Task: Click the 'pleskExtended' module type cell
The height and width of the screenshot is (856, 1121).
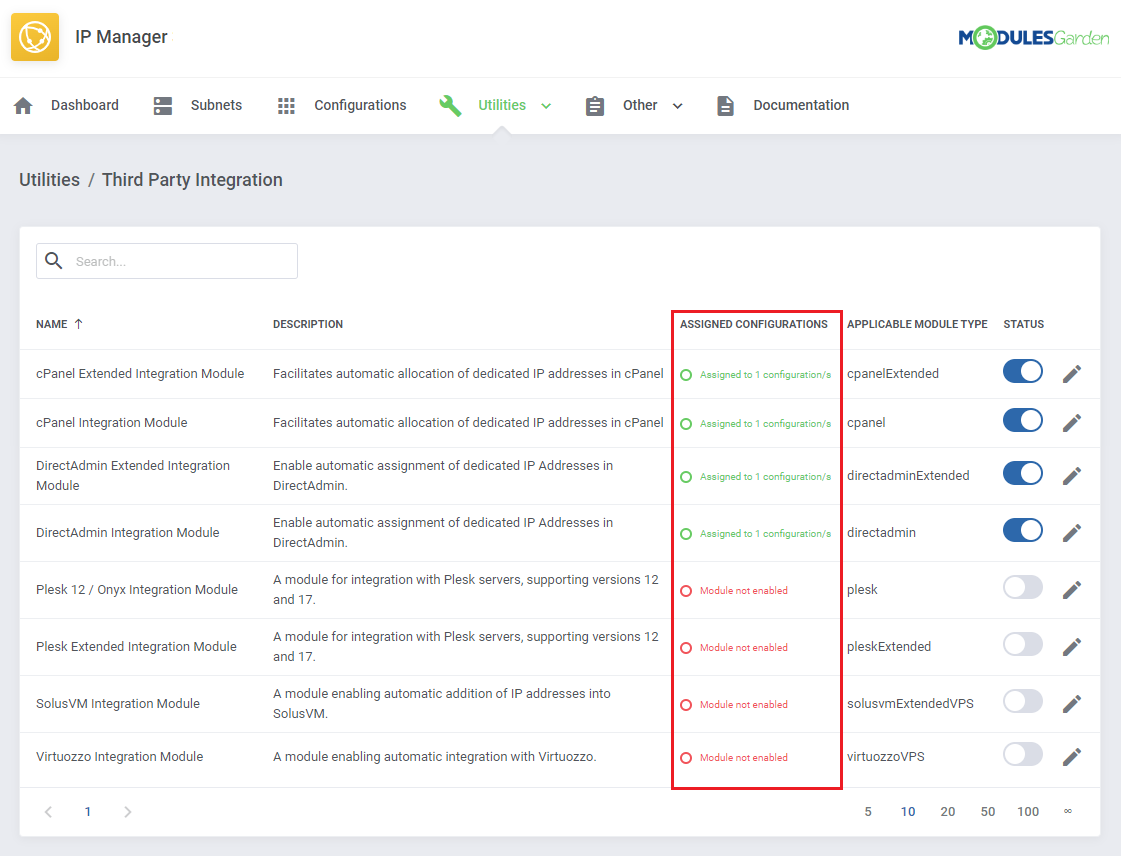Action: pos(889,646)
